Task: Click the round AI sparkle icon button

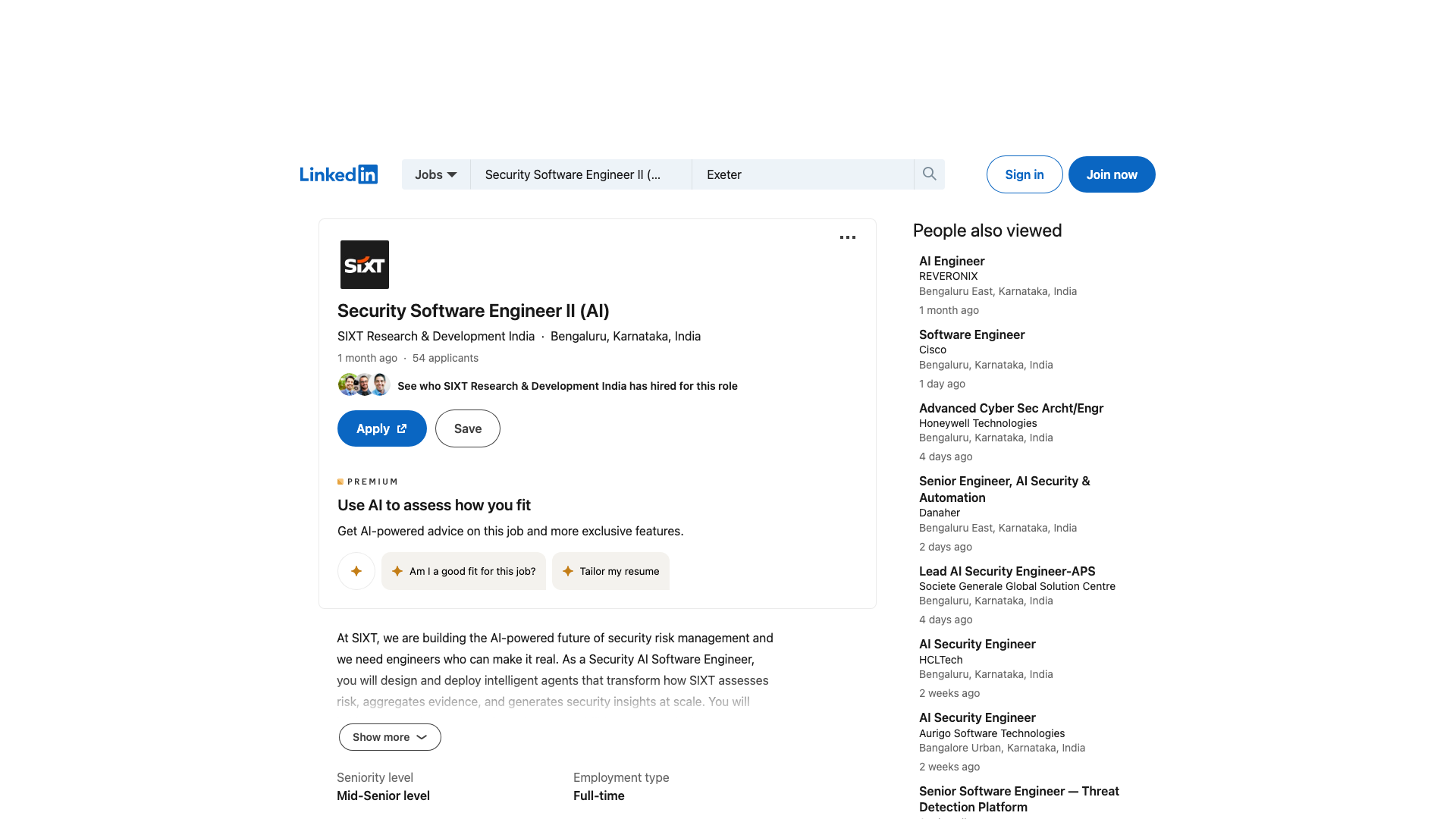Action: click(356, 571)
